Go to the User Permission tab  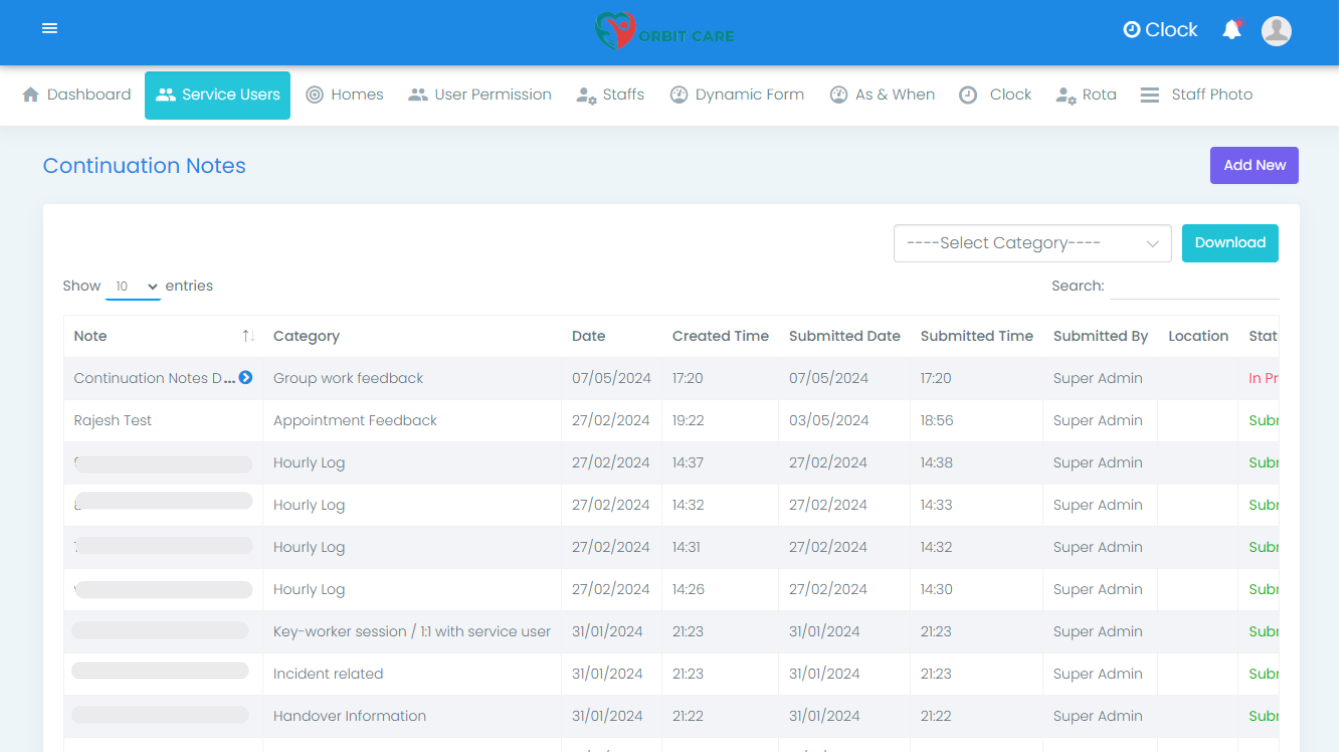pyautogui.click(x=480, y=95)
